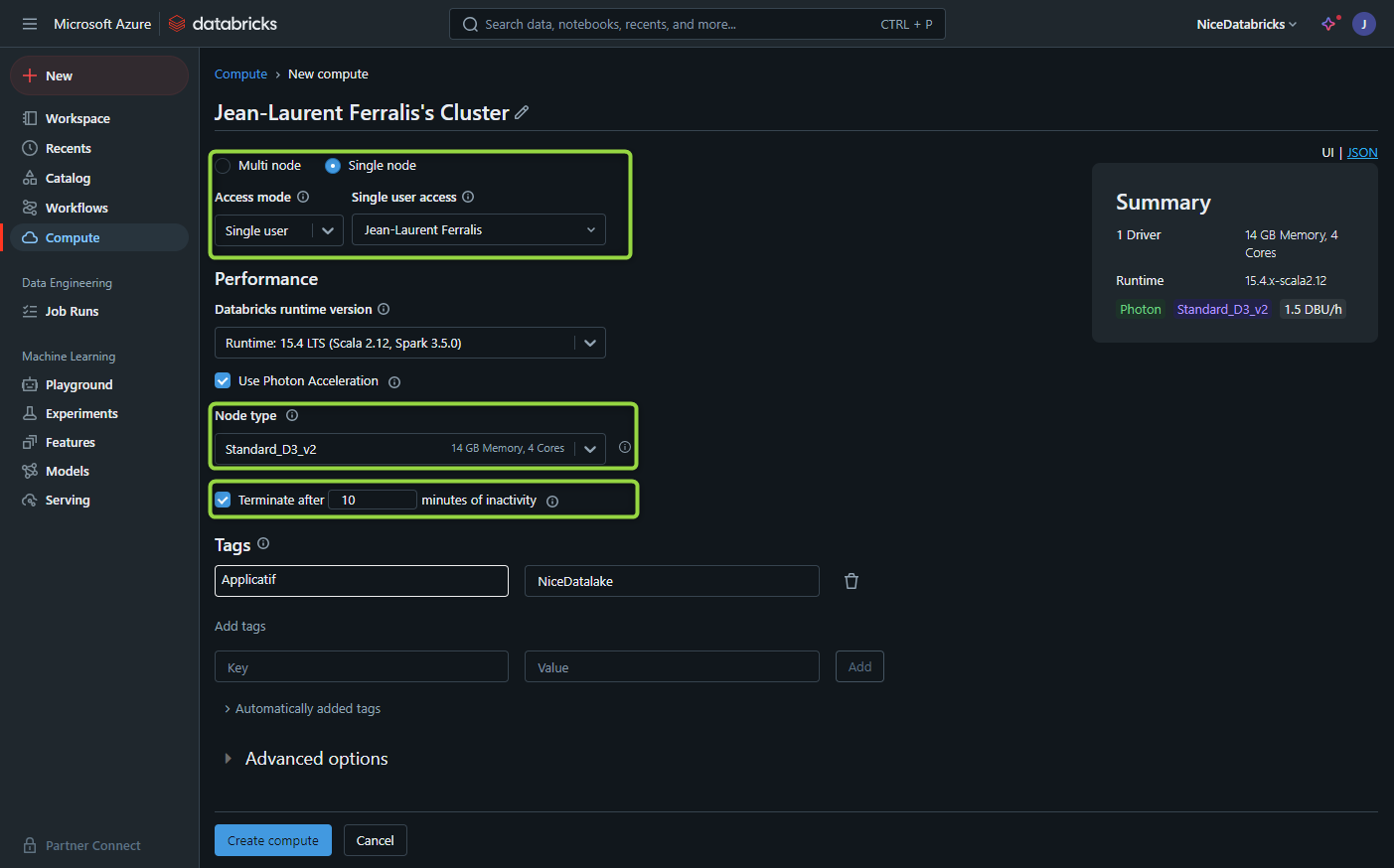Follow the Compute breadcrumb link
The height and width of the screenshot is (868, 1394).
[x=240, y=73]
